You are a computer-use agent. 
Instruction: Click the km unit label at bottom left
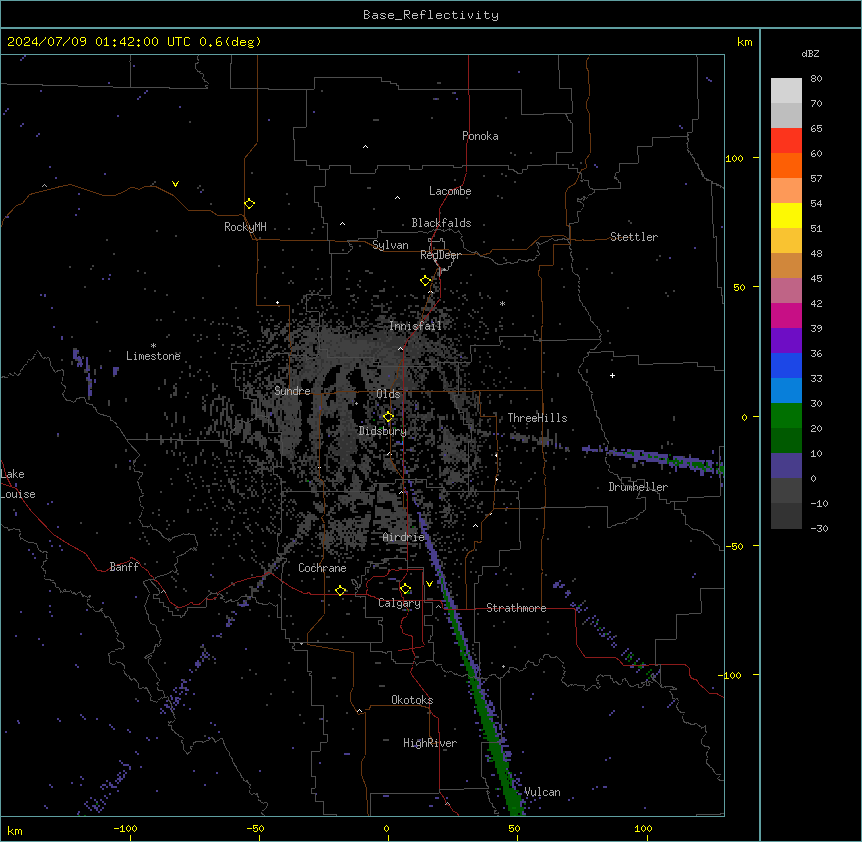point(15,830)
